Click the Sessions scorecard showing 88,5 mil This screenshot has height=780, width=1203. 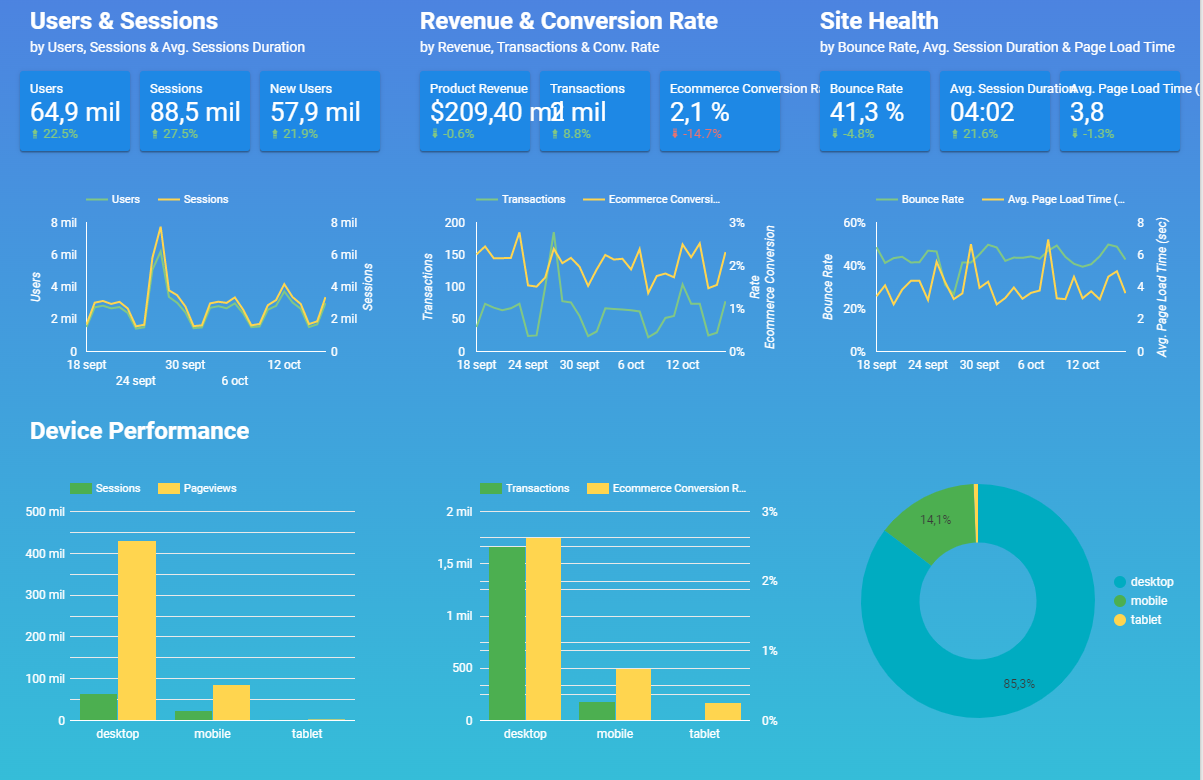tap(195, 111)
